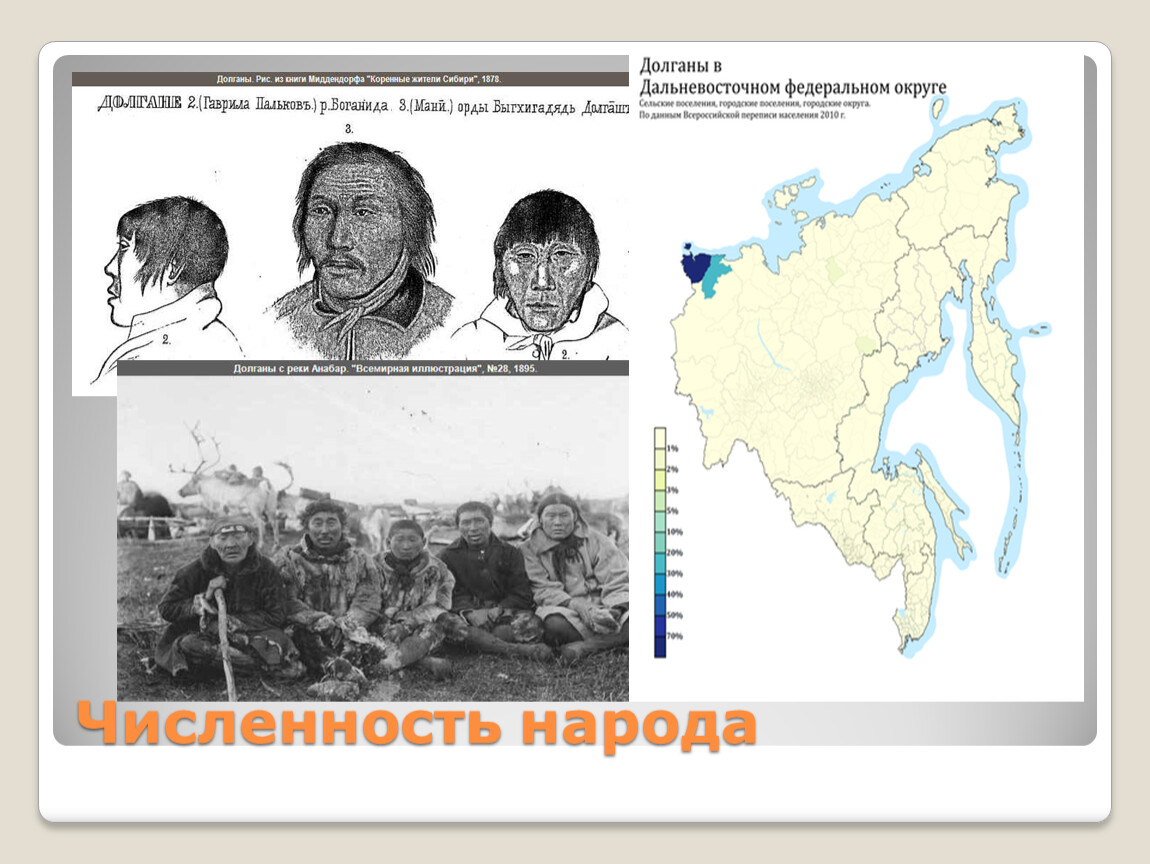Click the blue legend swatch between 30% and 40%
This screenshot has width=1150, height=864.
(660, 584)
